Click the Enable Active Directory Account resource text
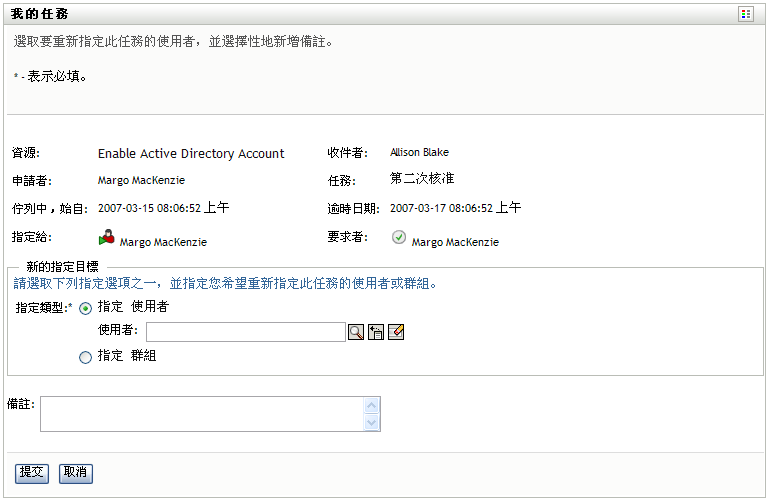 [x=191, y=154]
